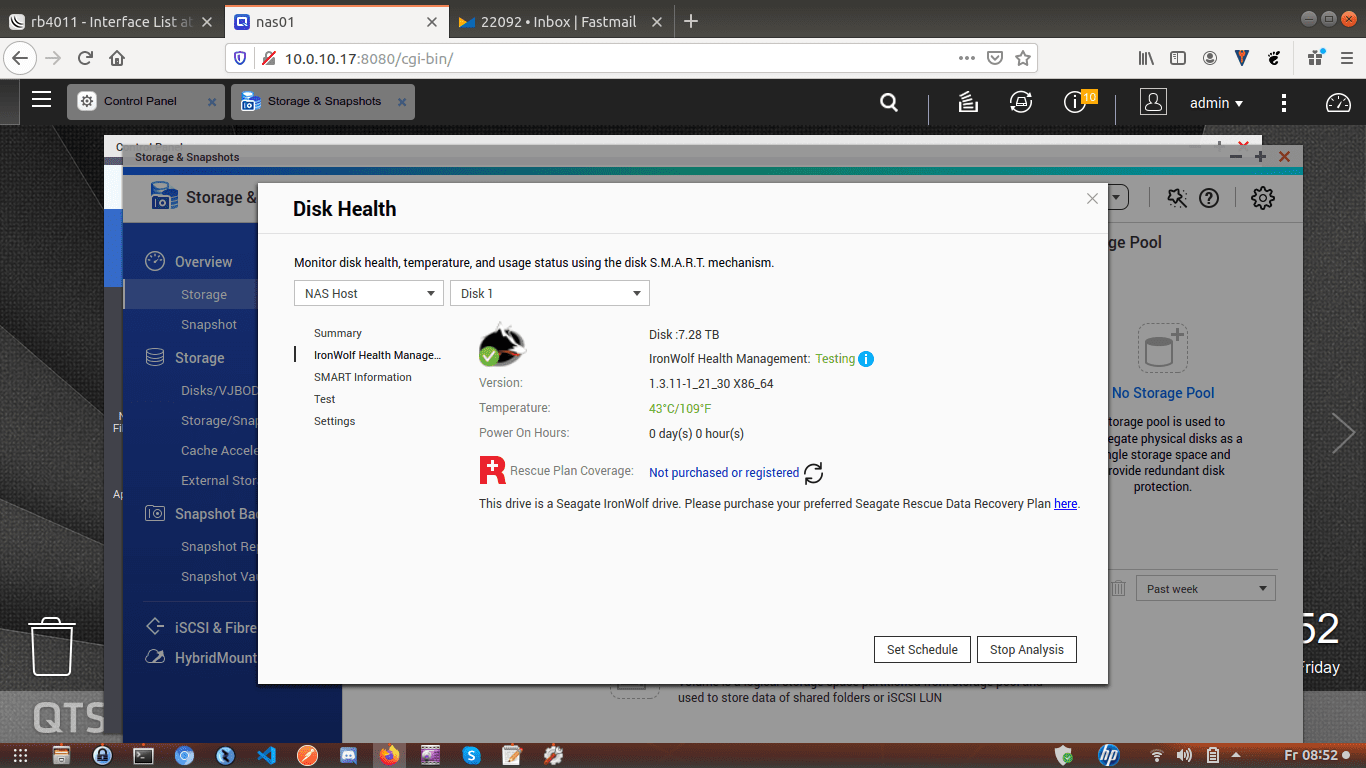The image size is (1366, 768).
Task: Follow the 'here' rescue plan link
Action: [1065, 504]
